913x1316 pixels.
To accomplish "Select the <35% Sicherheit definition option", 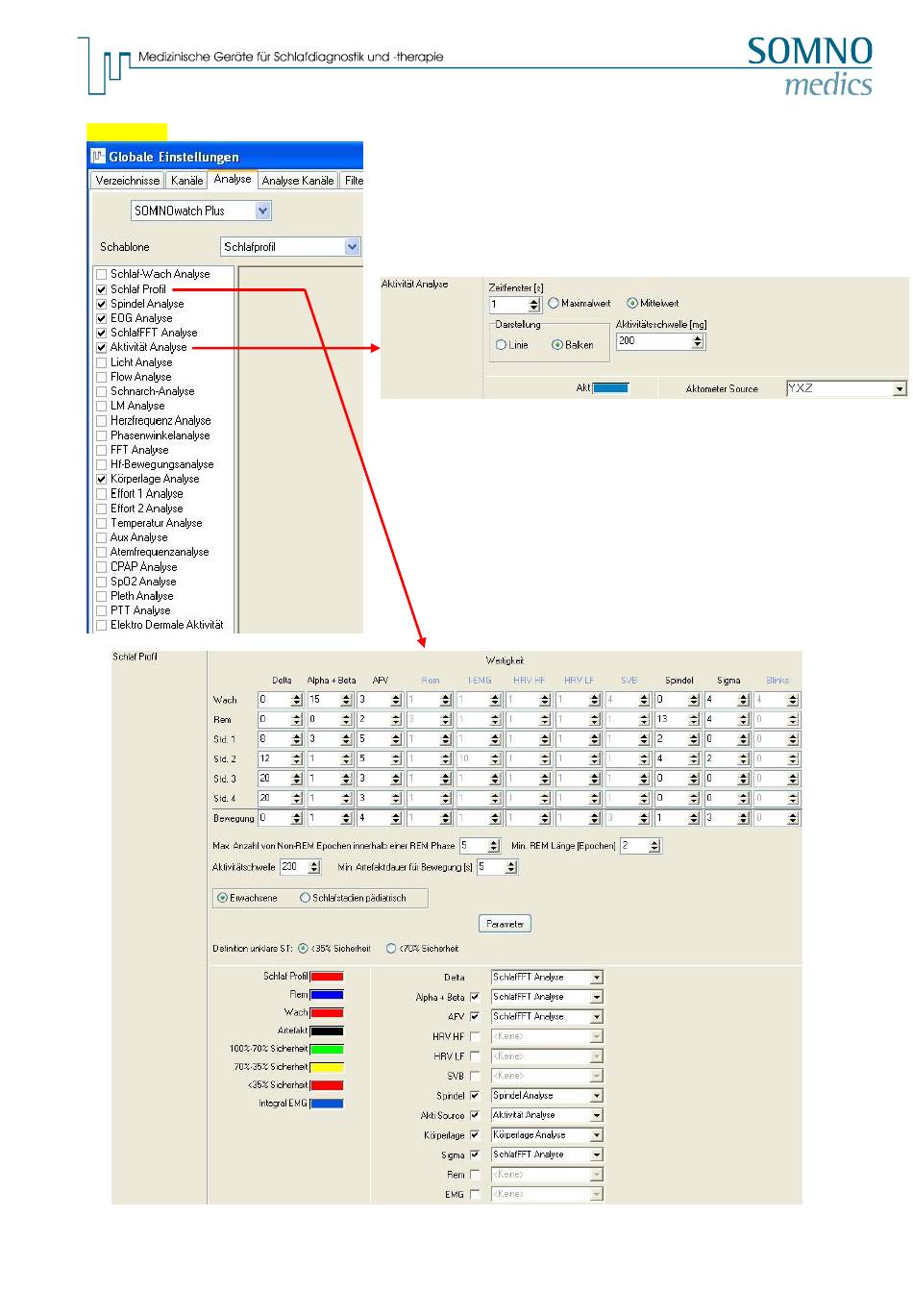I will click(303, 949).
